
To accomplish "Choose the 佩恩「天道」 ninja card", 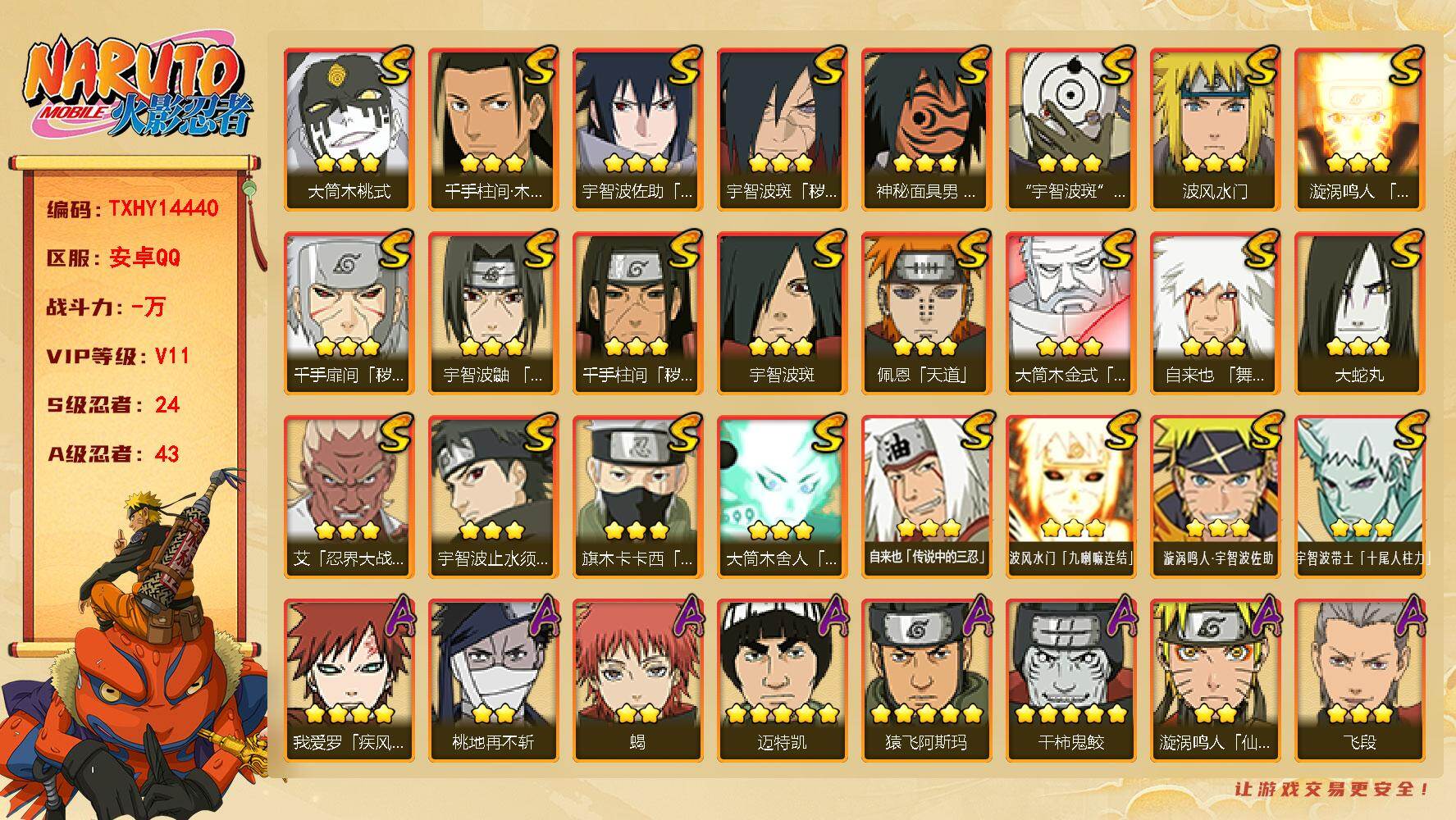I will [926, 312].
